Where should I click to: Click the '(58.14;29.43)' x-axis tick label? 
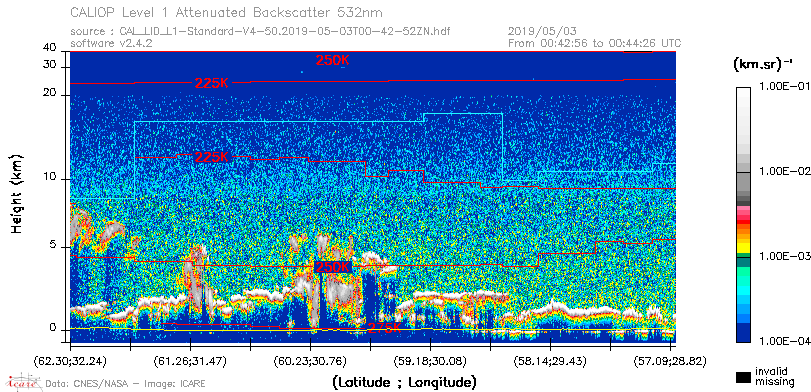pyautogui.click(x=551, y=360)
